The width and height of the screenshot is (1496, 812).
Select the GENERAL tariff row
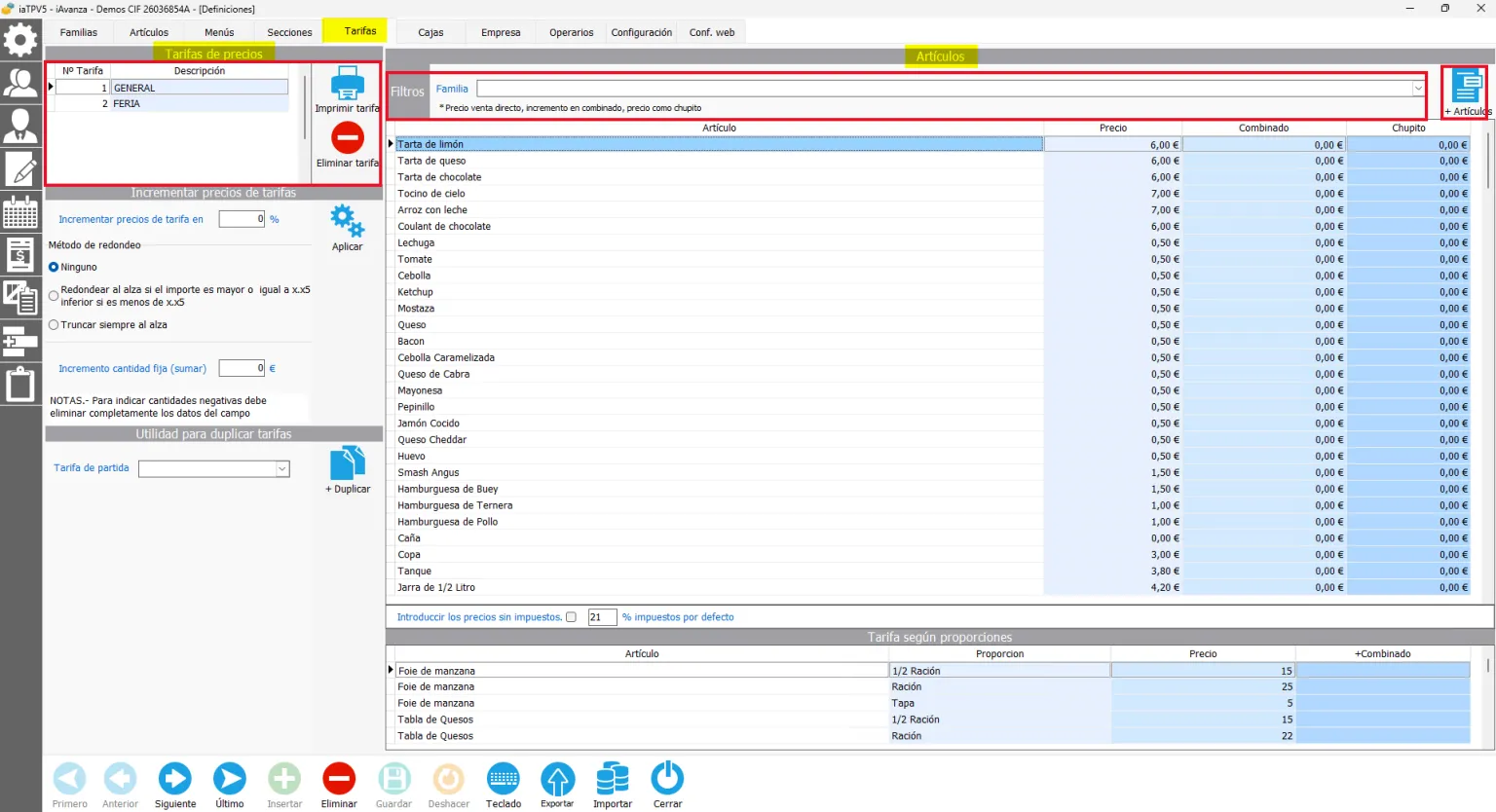tap(171, 88)
